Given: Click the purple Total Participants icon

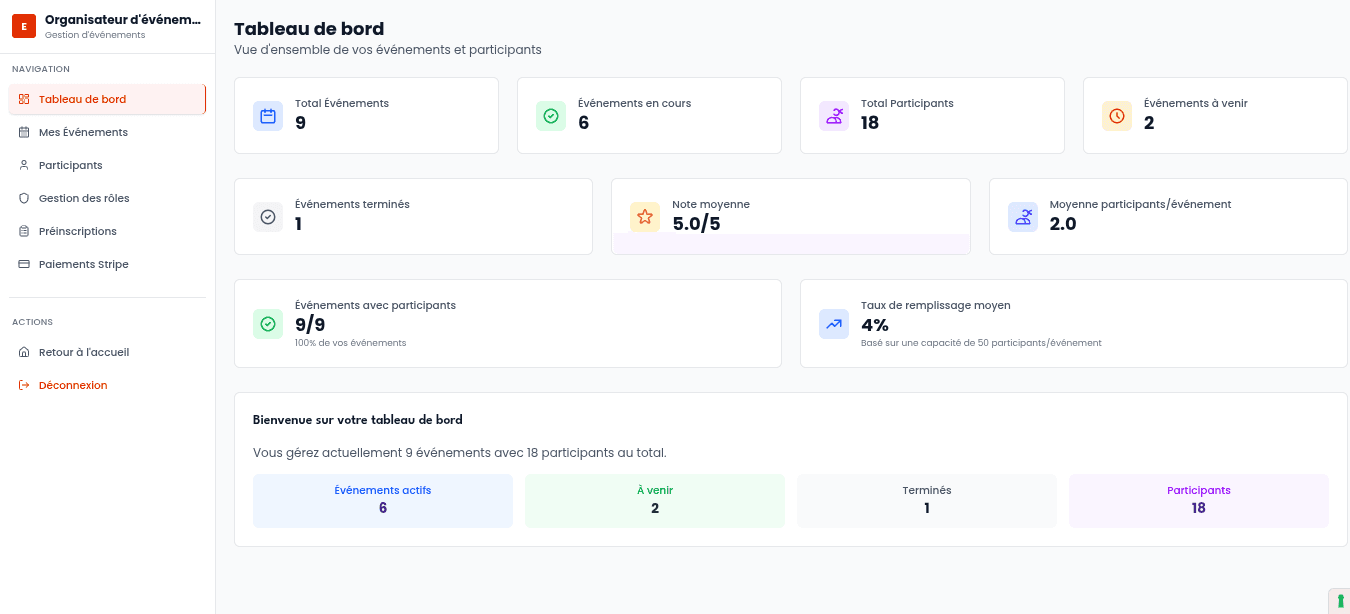Looking at the screenshot, I should point(834,116).
